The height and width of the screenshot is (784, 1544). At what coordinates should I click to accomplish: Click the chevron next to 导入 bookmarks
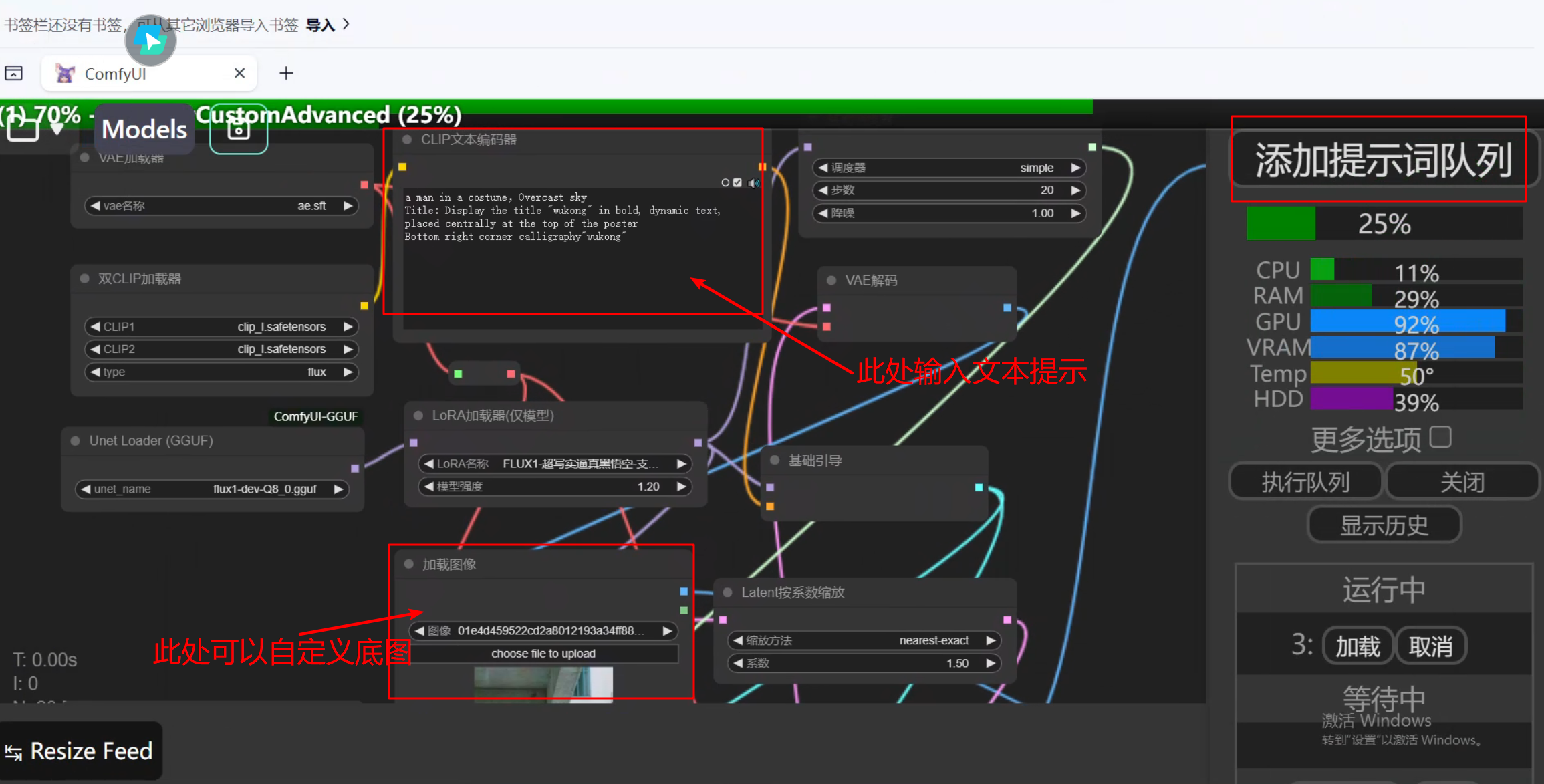click(346, 24)
